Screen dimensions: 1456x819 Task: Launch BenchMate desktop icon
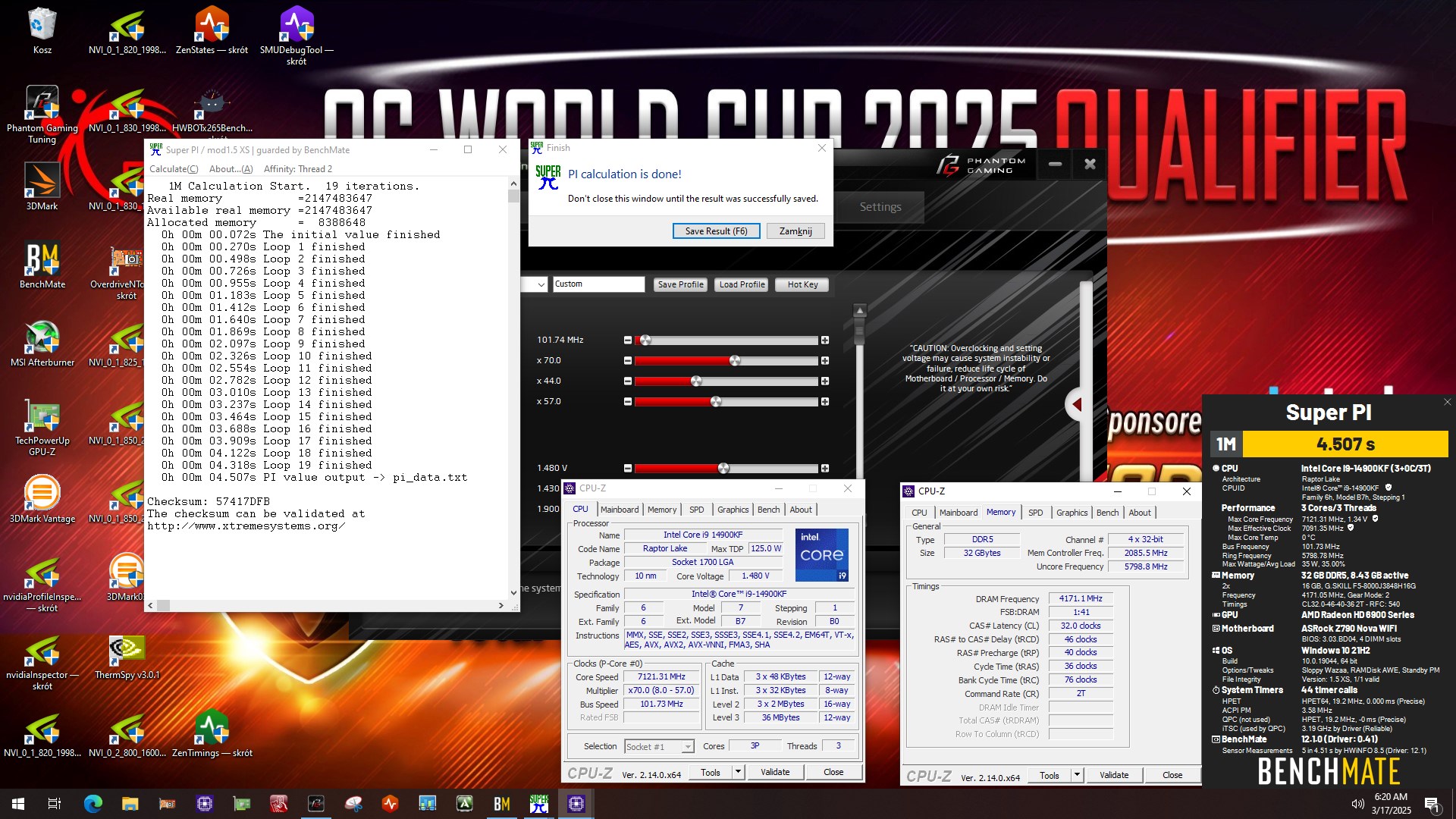[x=42, y=265]
